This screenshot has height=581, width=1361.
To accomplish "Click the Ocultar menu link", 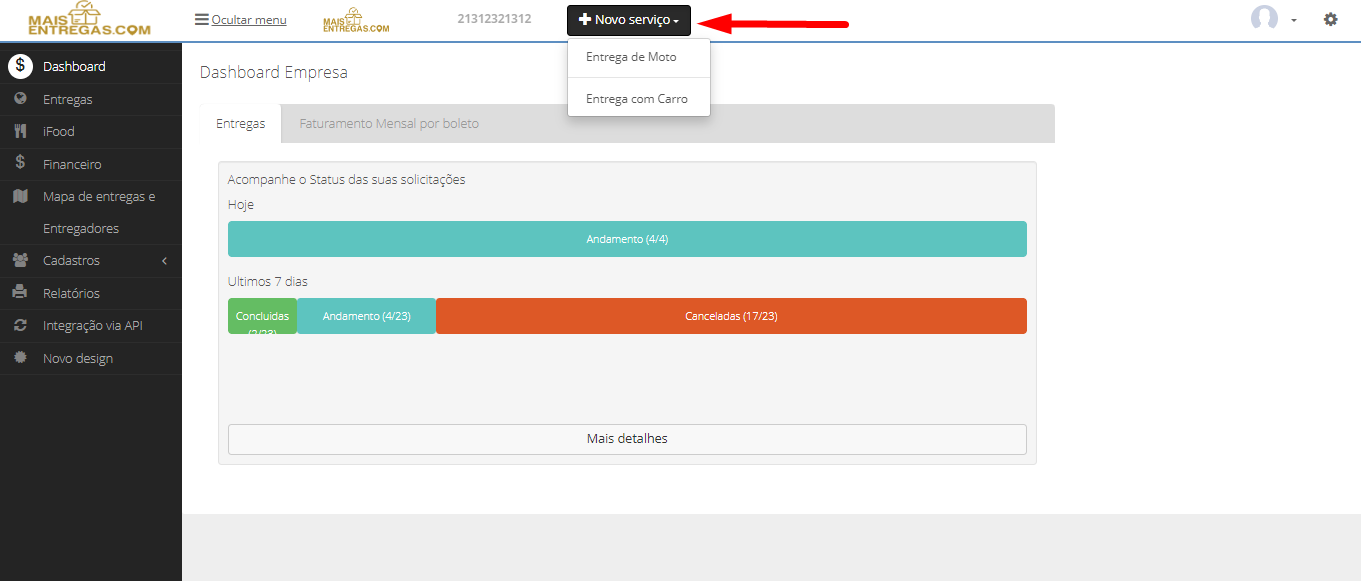I will [249, 20].
